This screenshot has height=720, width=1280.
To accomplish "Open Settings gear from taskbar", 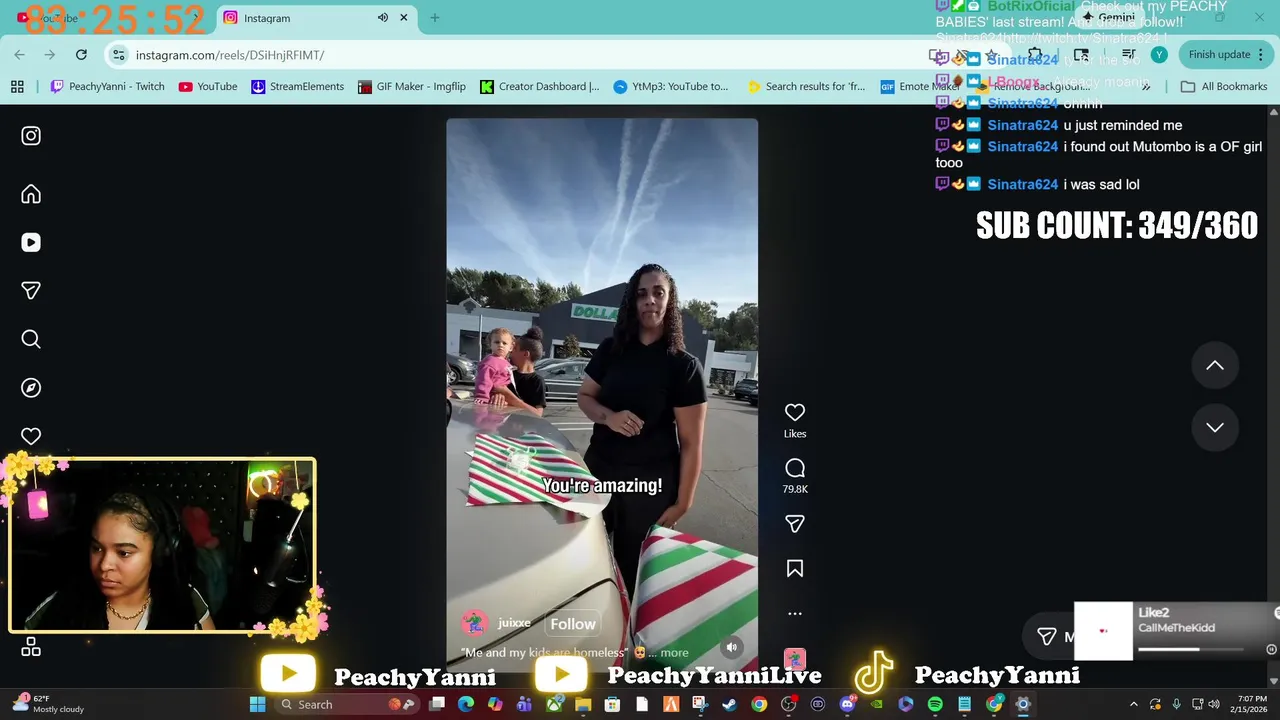I will point(1023,704).
